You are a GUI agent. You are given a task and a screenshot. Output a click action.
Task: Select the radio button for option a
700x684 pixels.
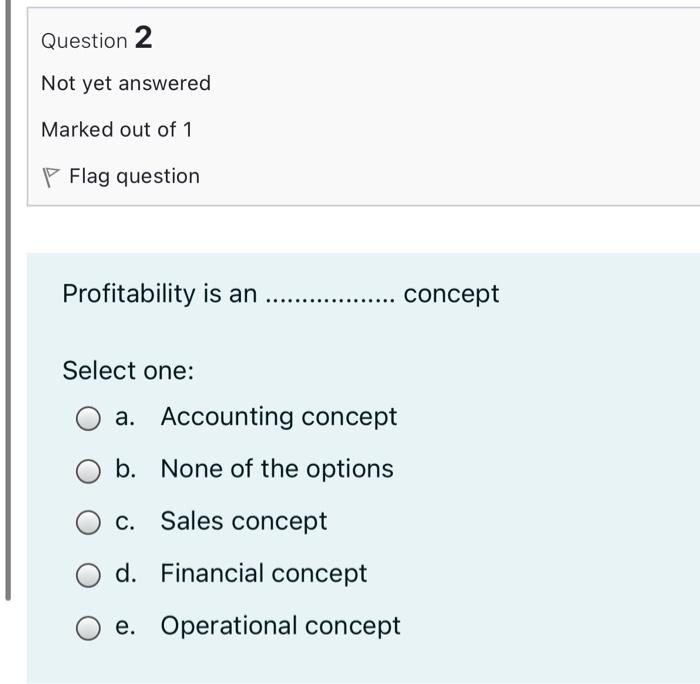(90, 418)
